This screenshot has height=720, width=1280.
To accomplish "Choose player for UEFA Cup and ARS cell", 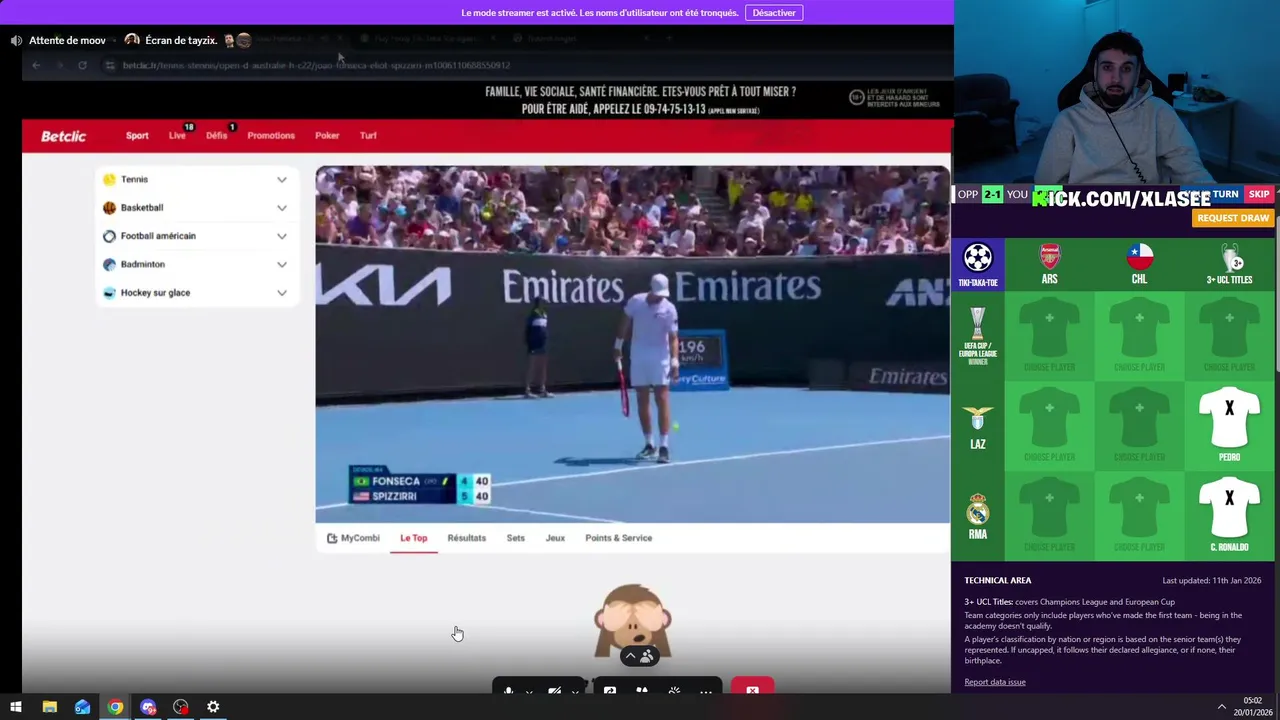I will (x=1049, y=336).
